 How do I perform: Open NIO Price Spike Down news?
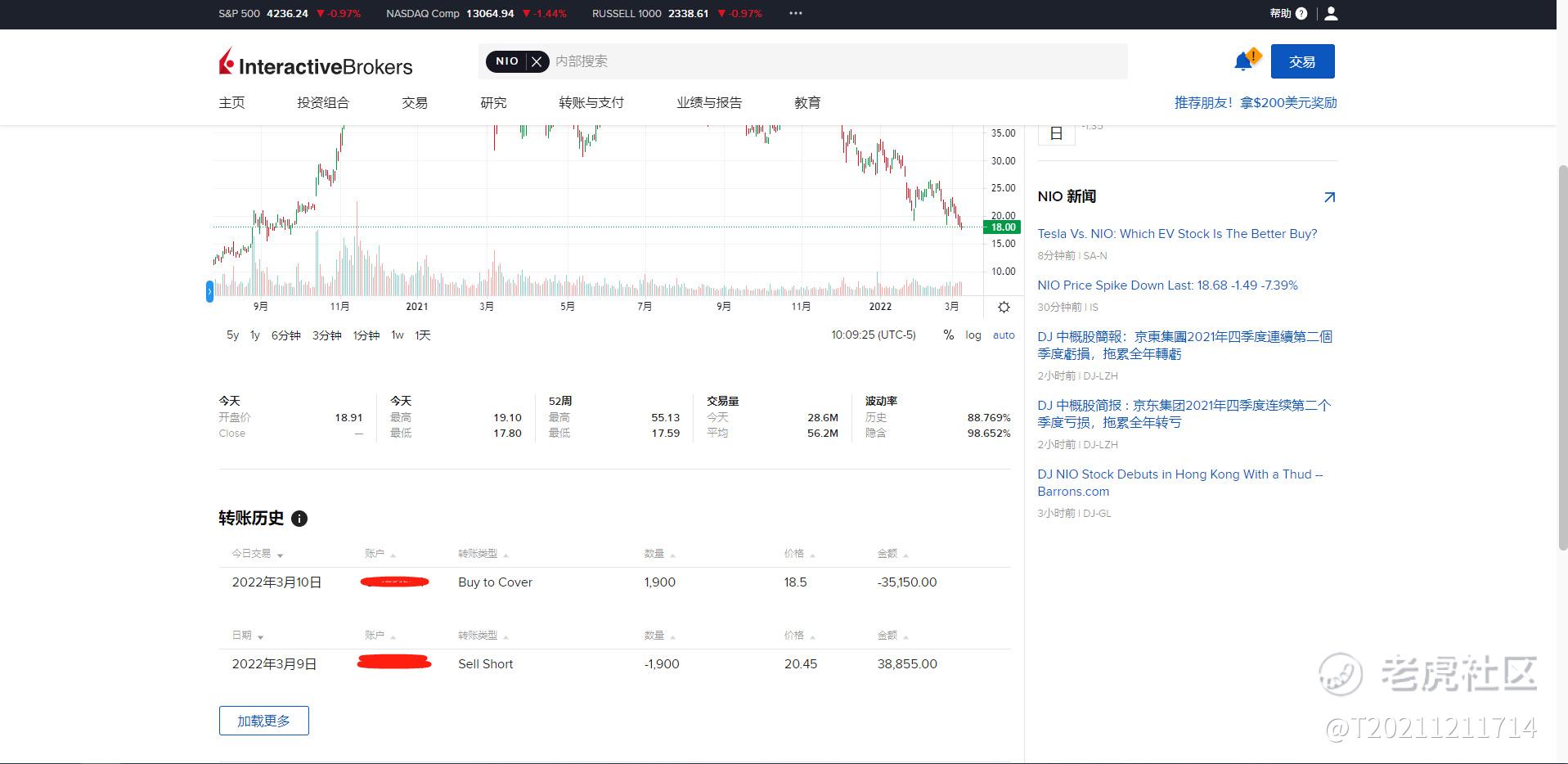[x=1167, y=285]
